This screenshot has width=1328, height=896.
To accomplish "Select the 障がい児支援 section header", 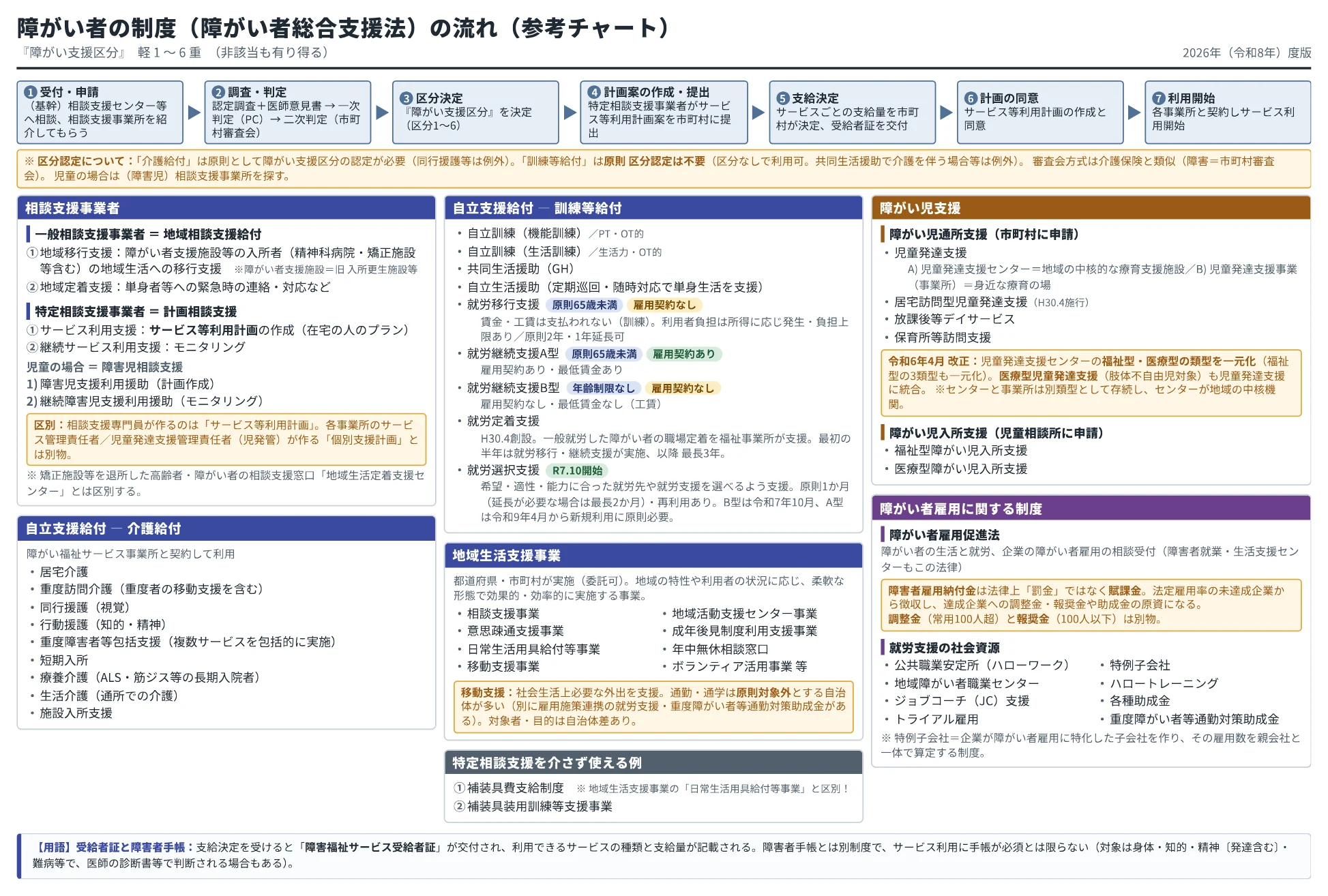I will (1091, 208).
